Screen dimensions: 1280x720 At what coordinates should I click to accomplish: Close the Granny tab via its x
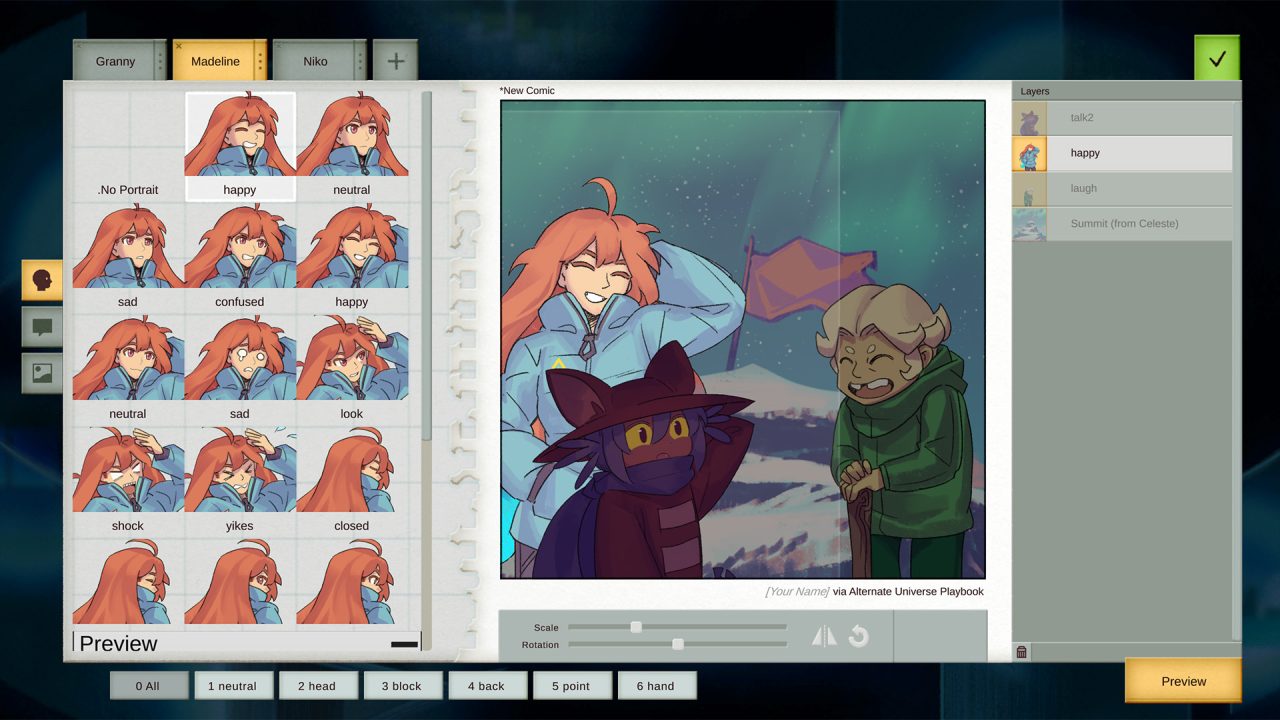point(79,46)
